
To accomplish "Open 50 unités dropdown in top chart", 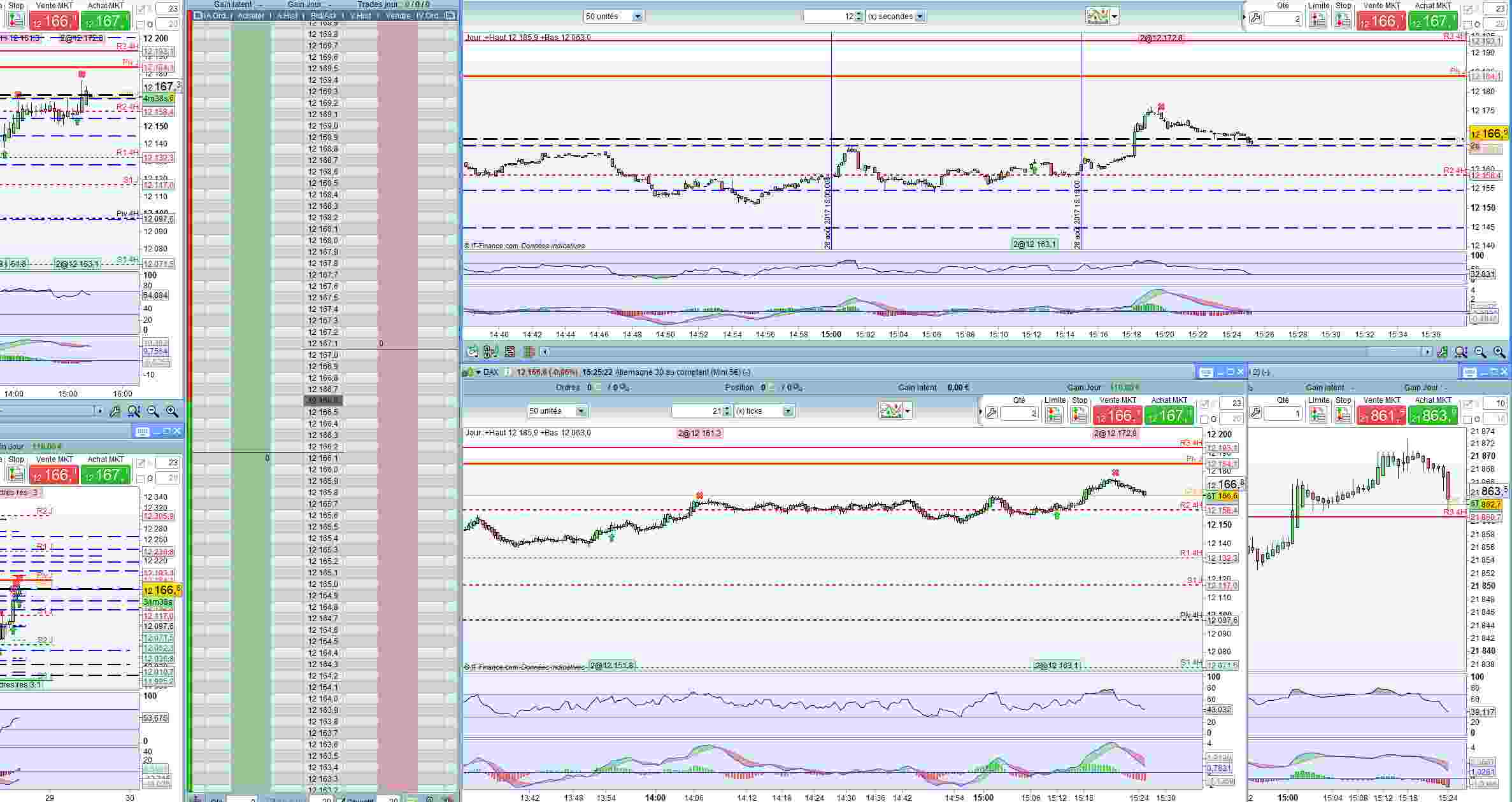I will click(x=638, y=17).
